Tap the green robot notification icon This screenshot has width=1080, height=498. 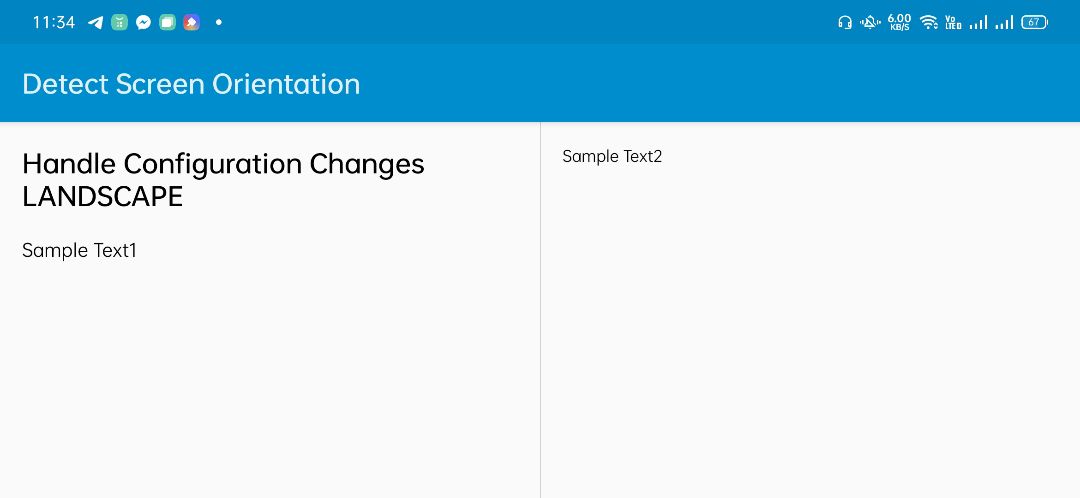[x=120, y=22]
